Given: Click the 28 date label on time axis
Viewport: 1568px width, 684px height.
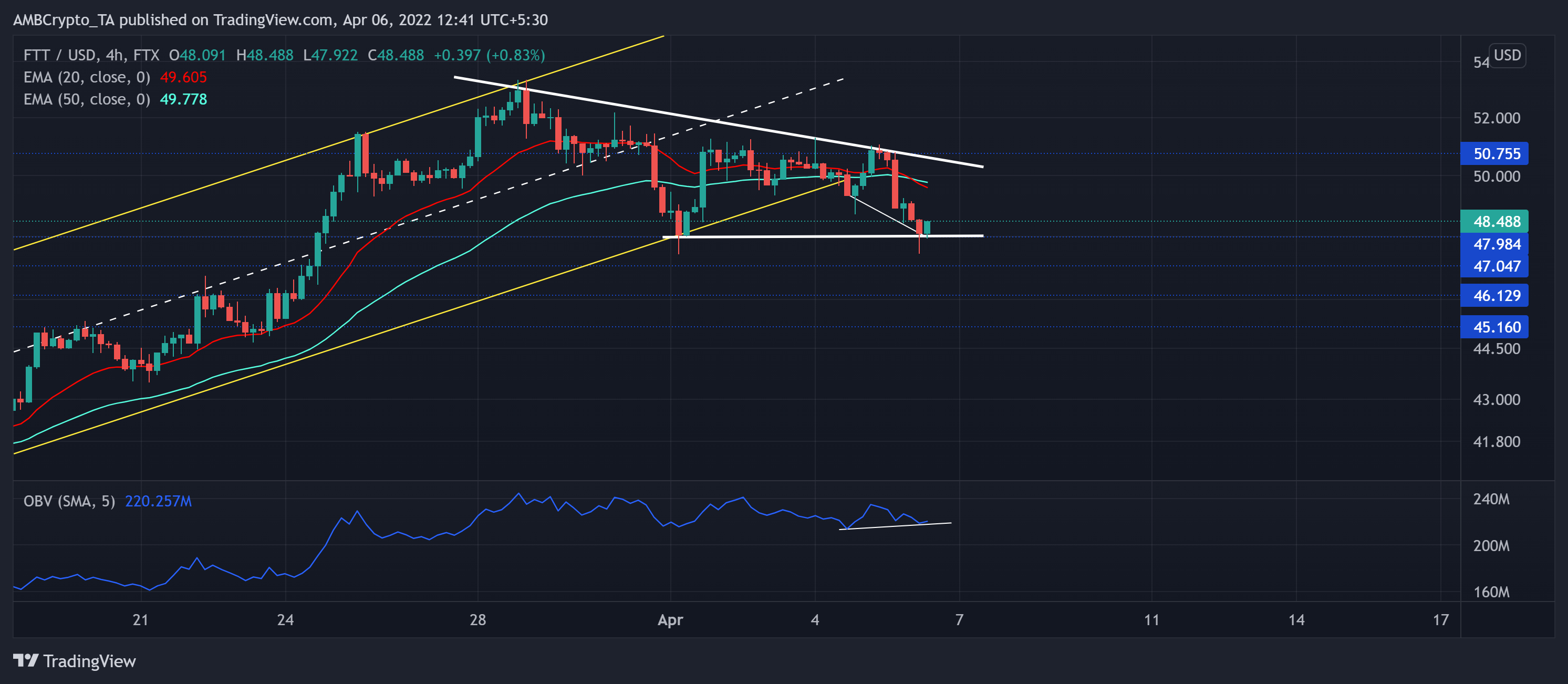Looking at the screenshot, I should (478, 620).
